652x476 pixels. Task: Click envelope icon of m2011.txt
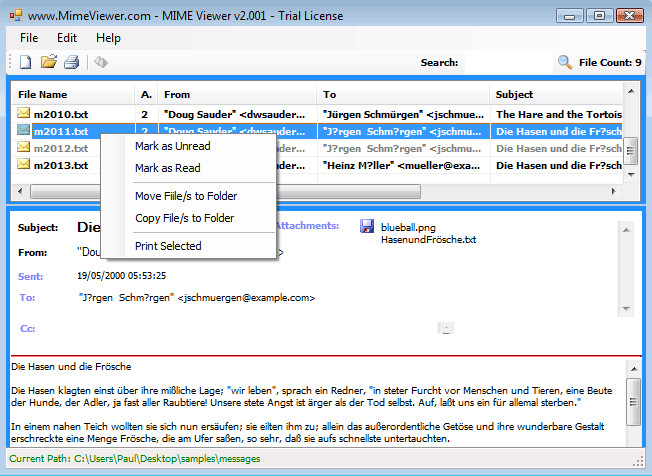pyautogui.click(x=24, y=131)
